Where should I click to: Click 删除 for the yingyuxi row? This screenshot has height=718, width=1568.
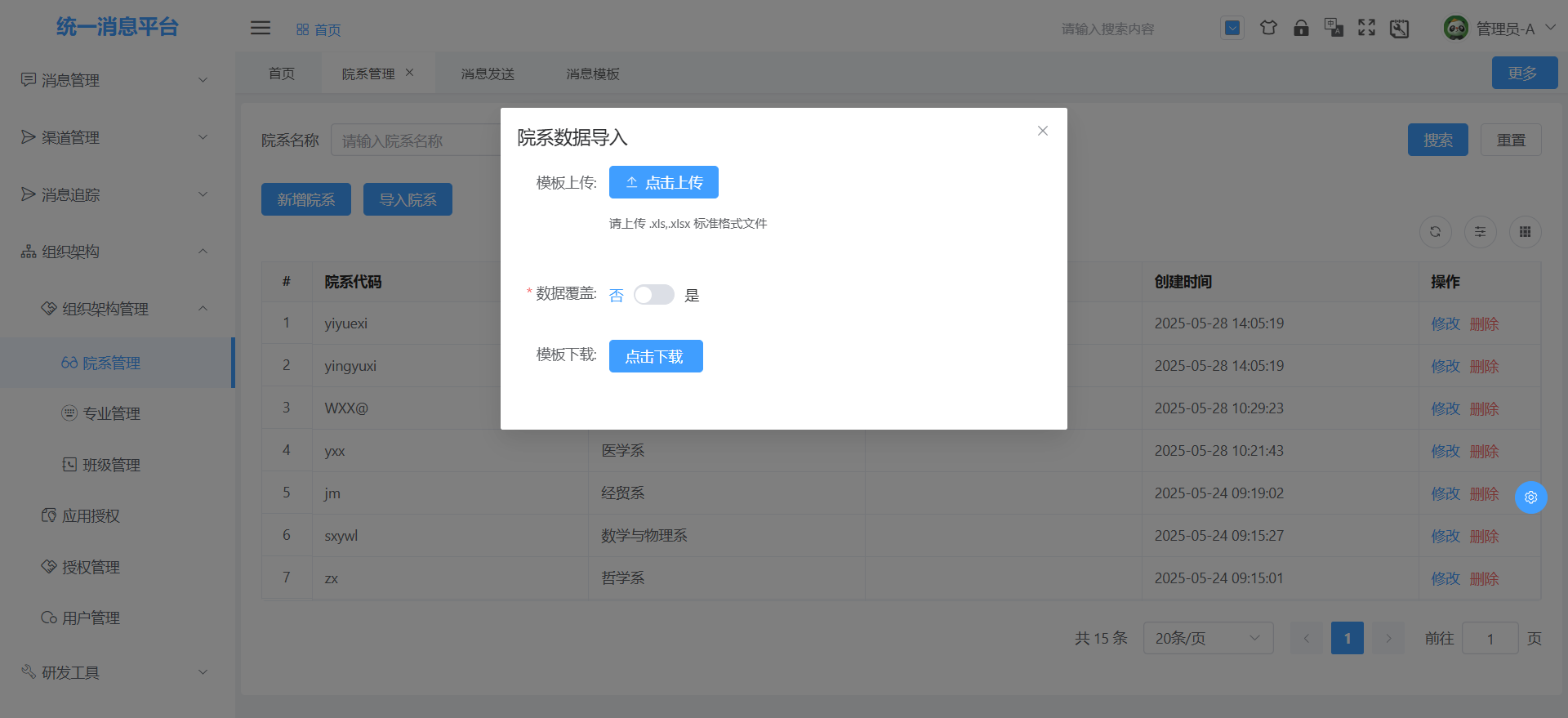(x=1484, y=366)
